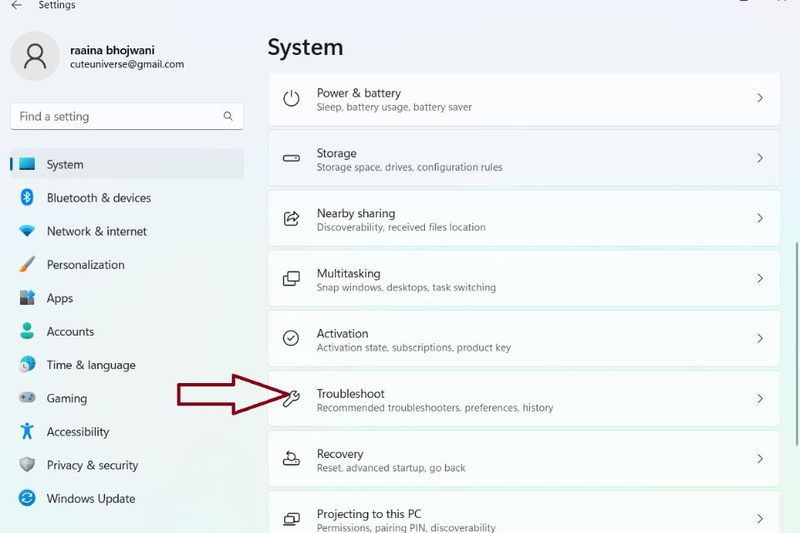Open Nearby sharing via its chevron
Viewport: 800px width, 533px height.
pos(760,218)
